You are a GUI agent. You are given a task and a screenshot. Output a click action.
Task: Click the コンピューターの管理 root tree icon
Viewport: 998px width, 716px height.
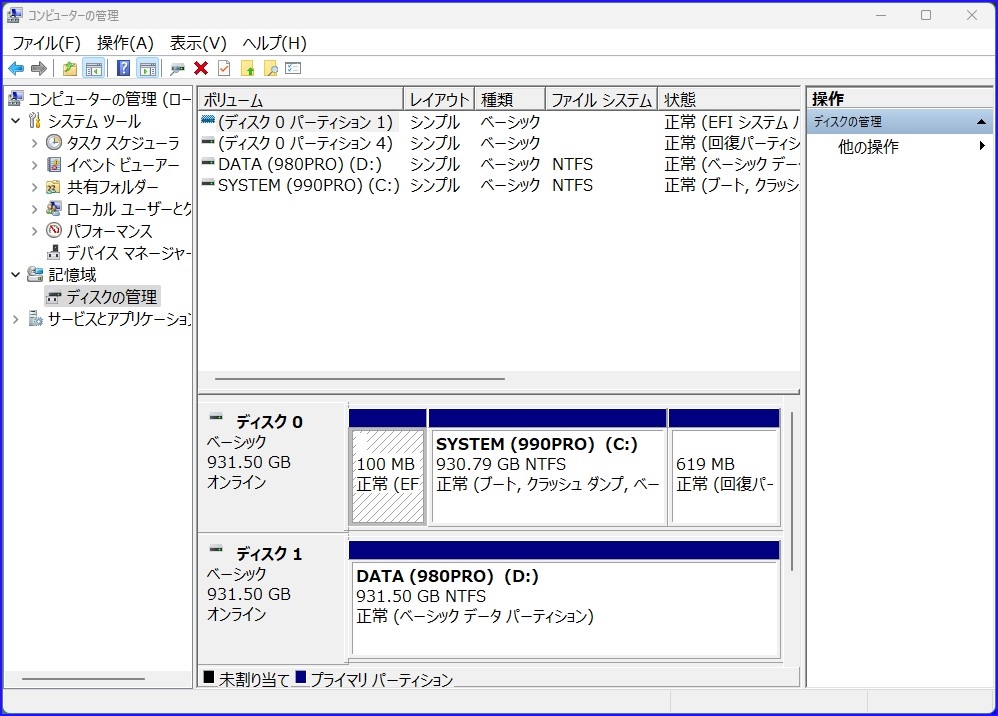[x=16, y=99]
